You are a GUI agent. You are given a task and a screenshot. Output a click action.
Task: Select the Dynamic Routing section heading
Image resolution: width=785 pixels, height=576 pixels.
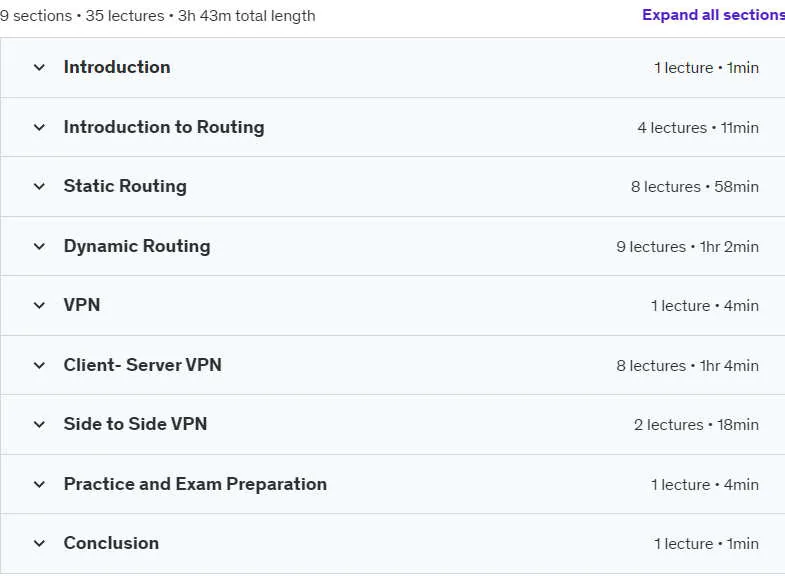coord(137,246)
